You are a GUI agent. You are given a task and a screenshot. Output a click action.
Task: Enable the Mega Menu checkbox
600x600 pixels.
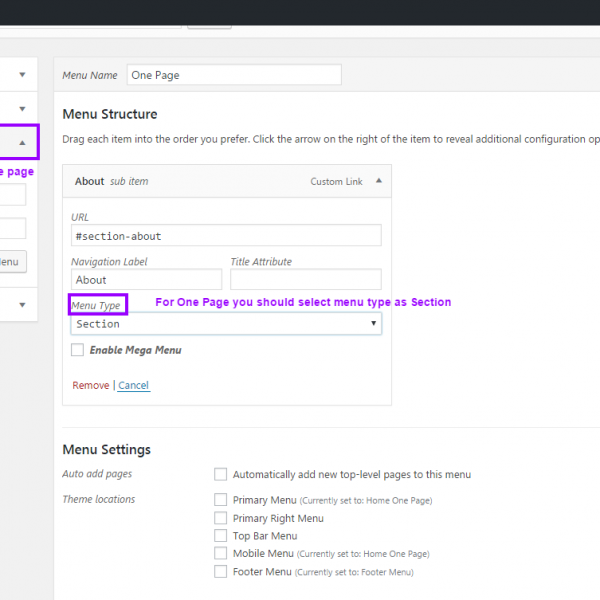[x=78, y=350]
